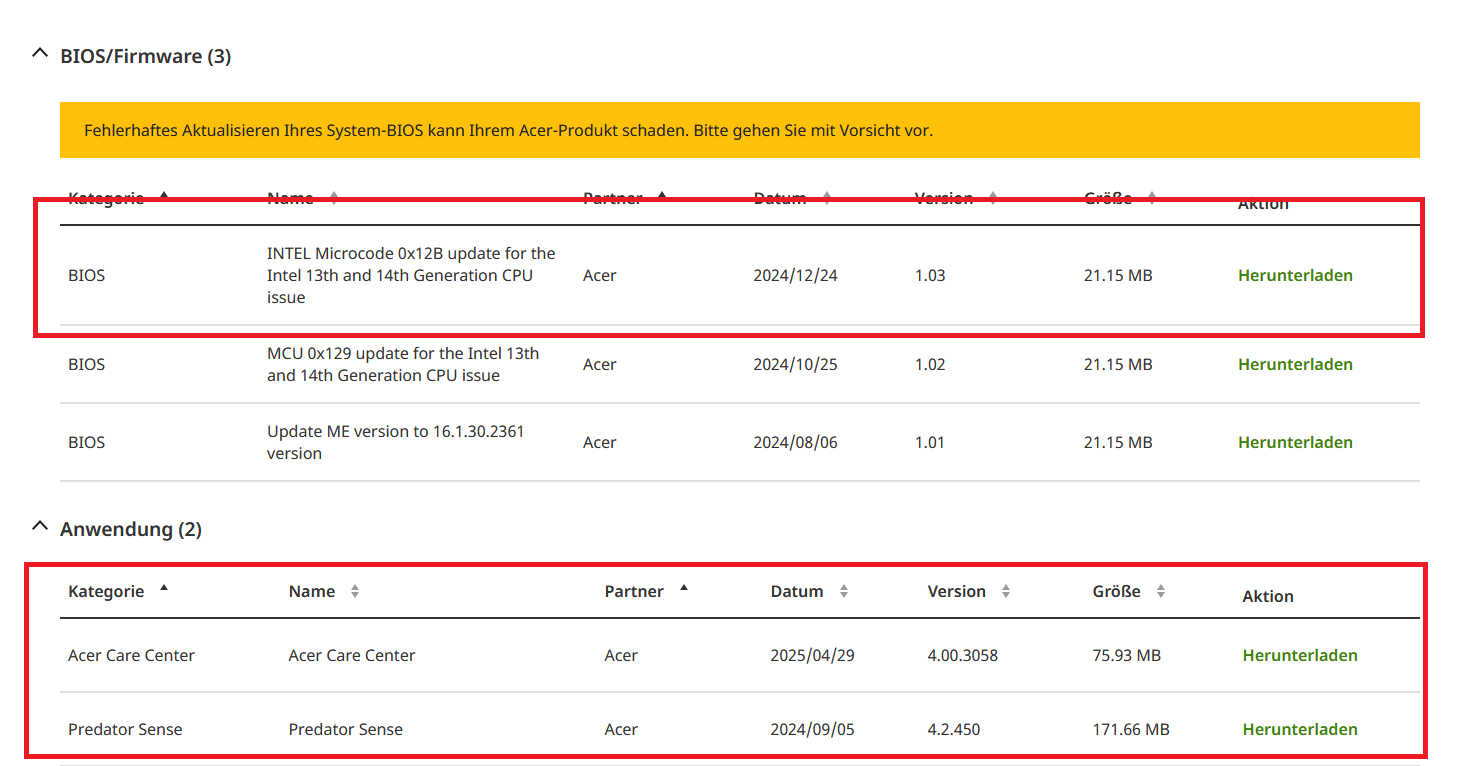Click date 2024/09/05 cell
The height and width of the screenshot is (766, 1466).
point(812,729)
